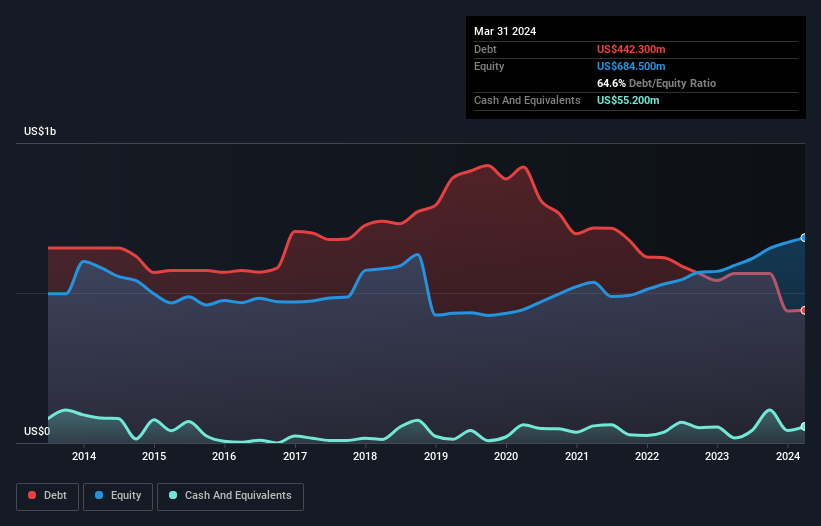Screen dimensions: 821x526
Task: Click the 2020 x-axis label
Action: [x=506, y=456]
